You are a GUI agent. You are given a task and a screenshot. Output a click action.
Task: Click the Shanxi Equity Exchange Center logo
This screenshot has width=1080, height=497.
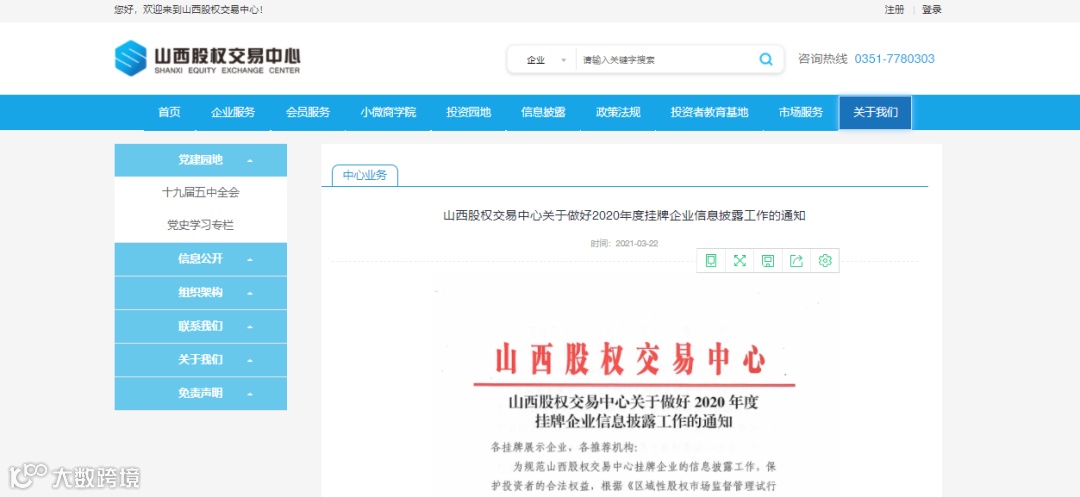point(207,58)
